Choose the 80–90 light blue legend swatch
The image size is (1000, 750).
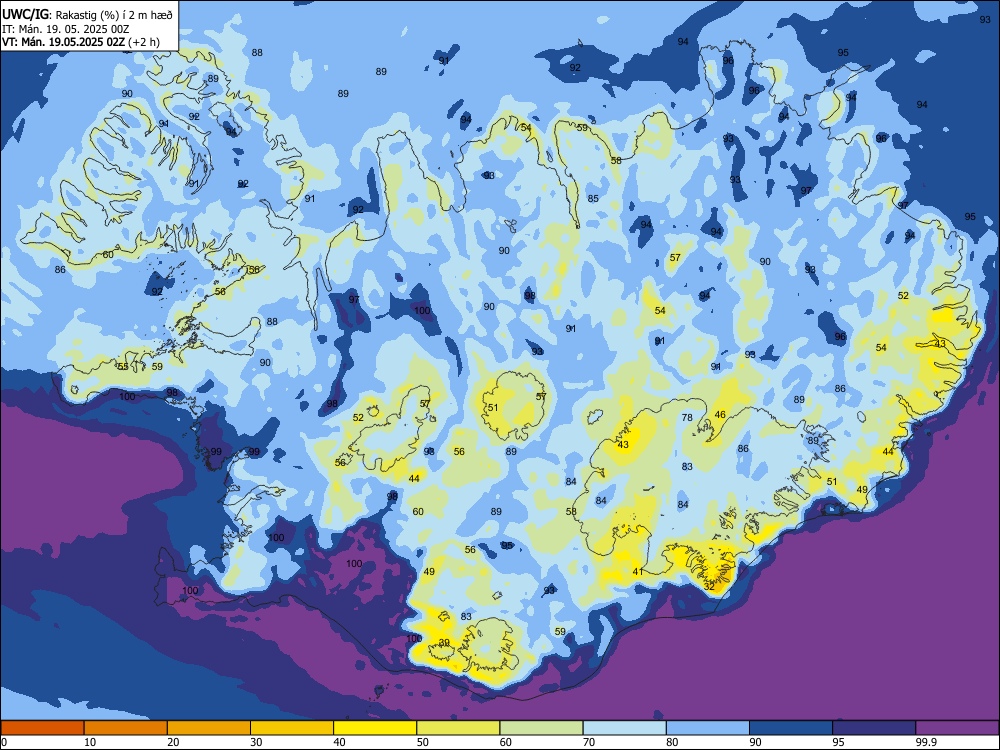tap(708, 728)
